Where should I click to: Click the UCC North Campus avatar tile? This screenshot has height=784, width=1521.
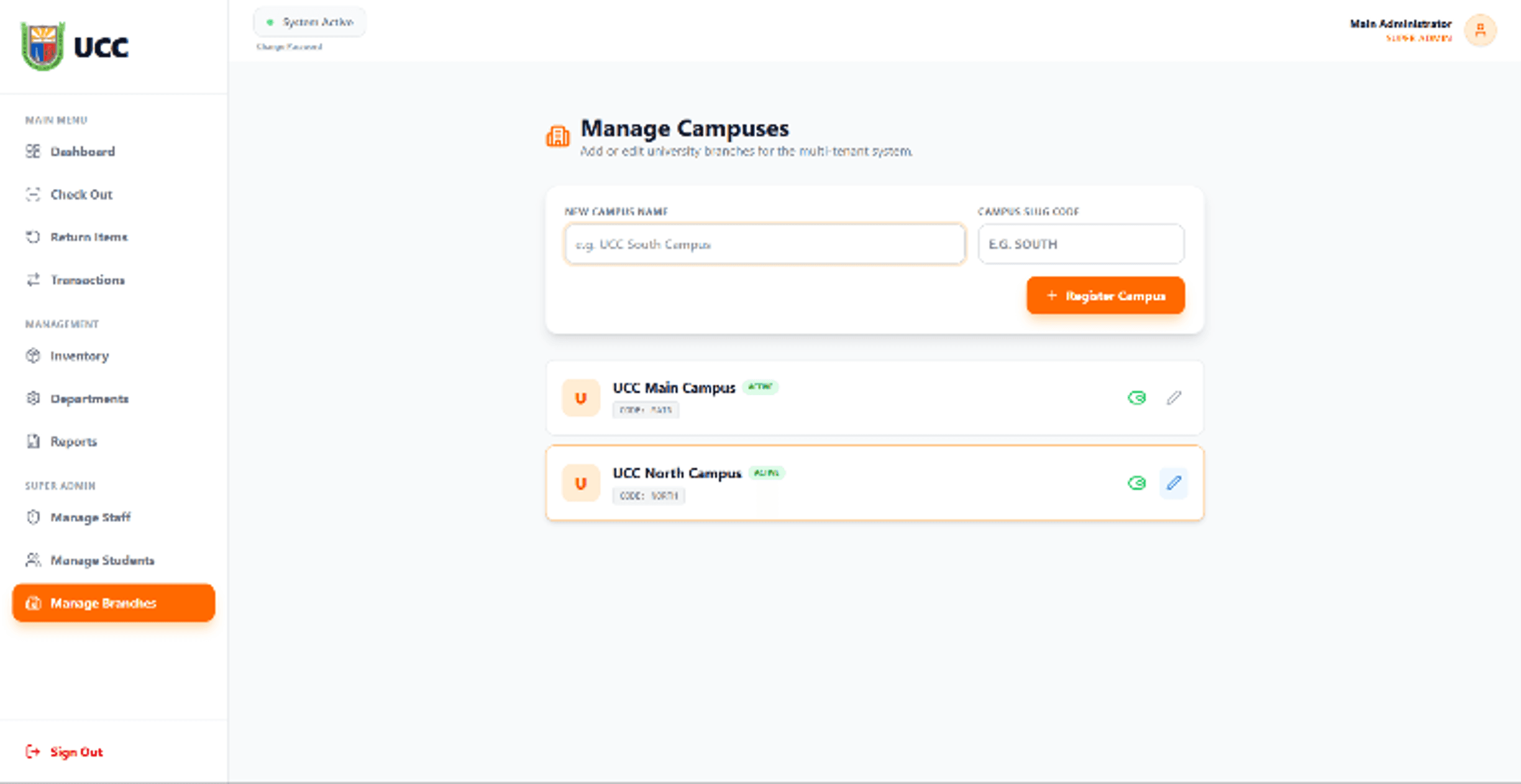click(581, 483)
